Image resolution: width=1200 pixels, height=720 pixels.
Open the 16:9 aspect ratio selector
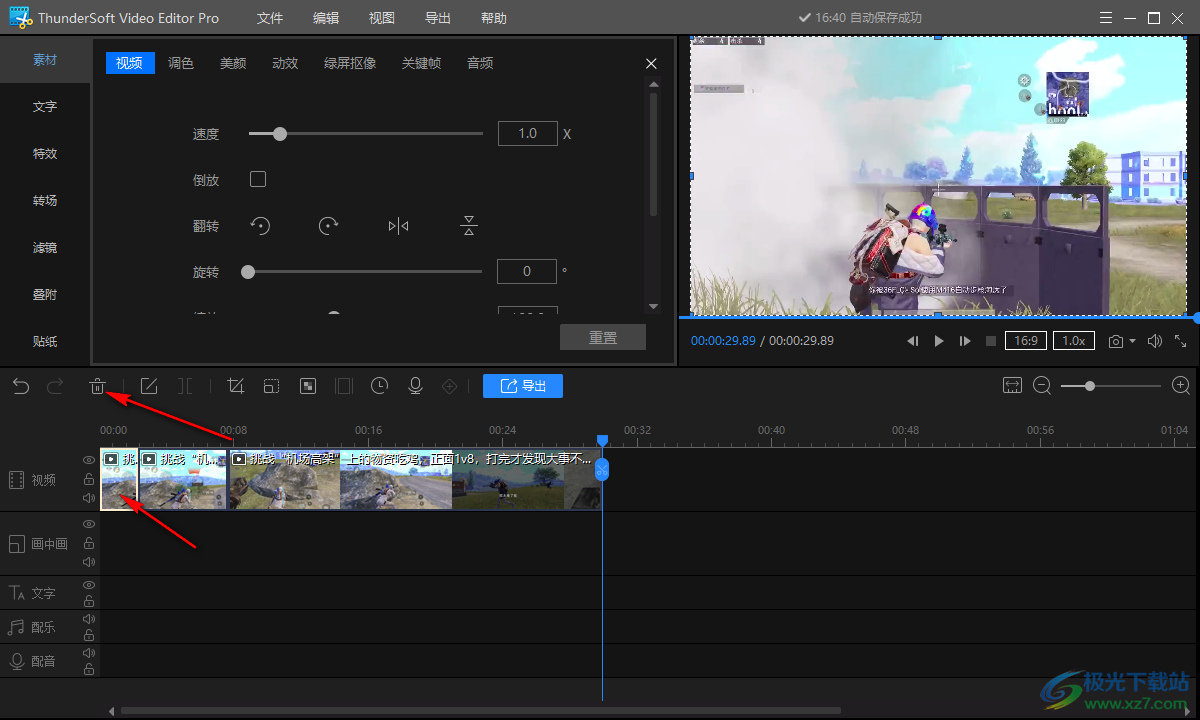pyautogui.click(x=1026, y=340)
